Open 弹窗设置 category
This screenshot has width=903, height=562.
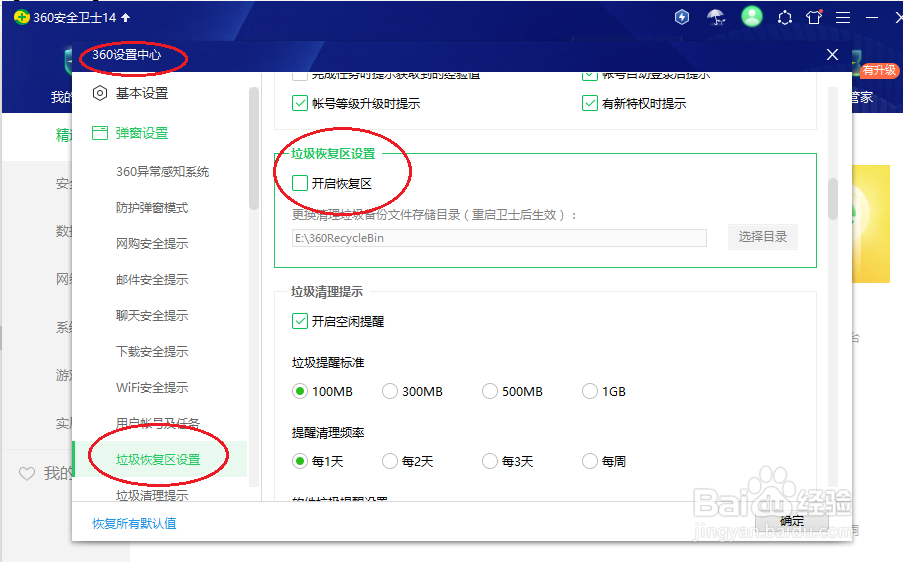142,133
